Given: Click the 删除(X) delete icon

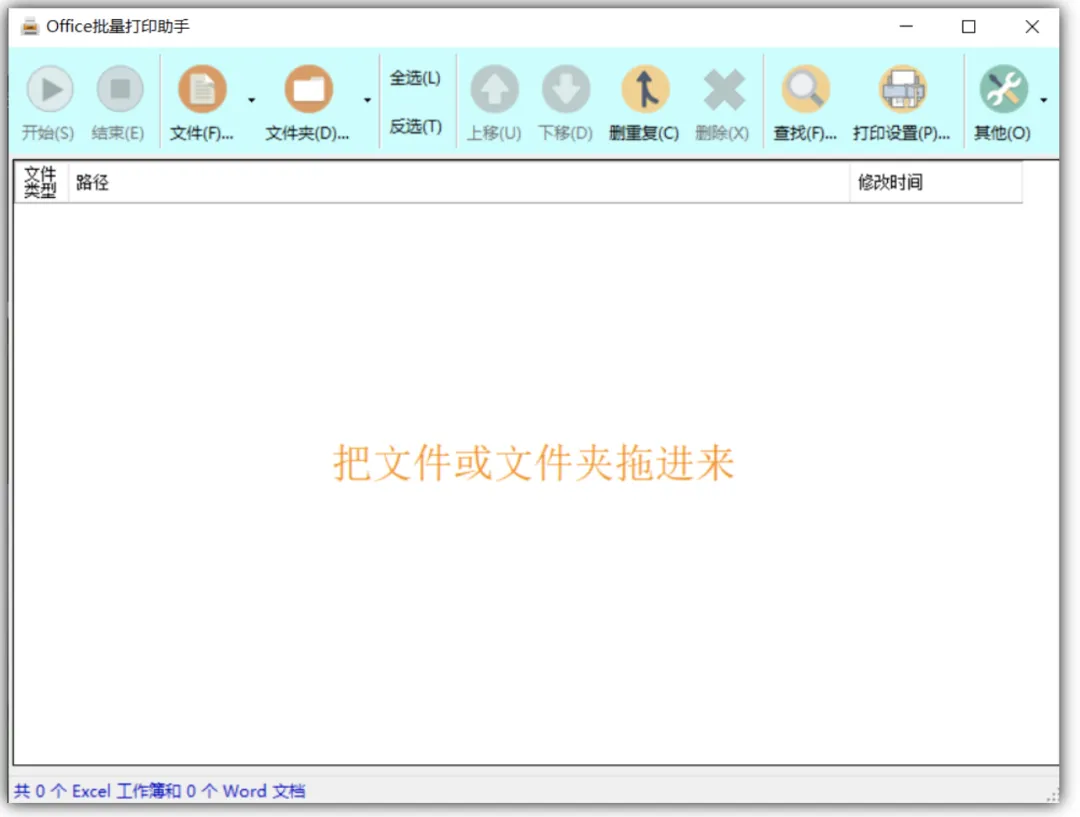Looking at the screenshot, I should [723, 90].
